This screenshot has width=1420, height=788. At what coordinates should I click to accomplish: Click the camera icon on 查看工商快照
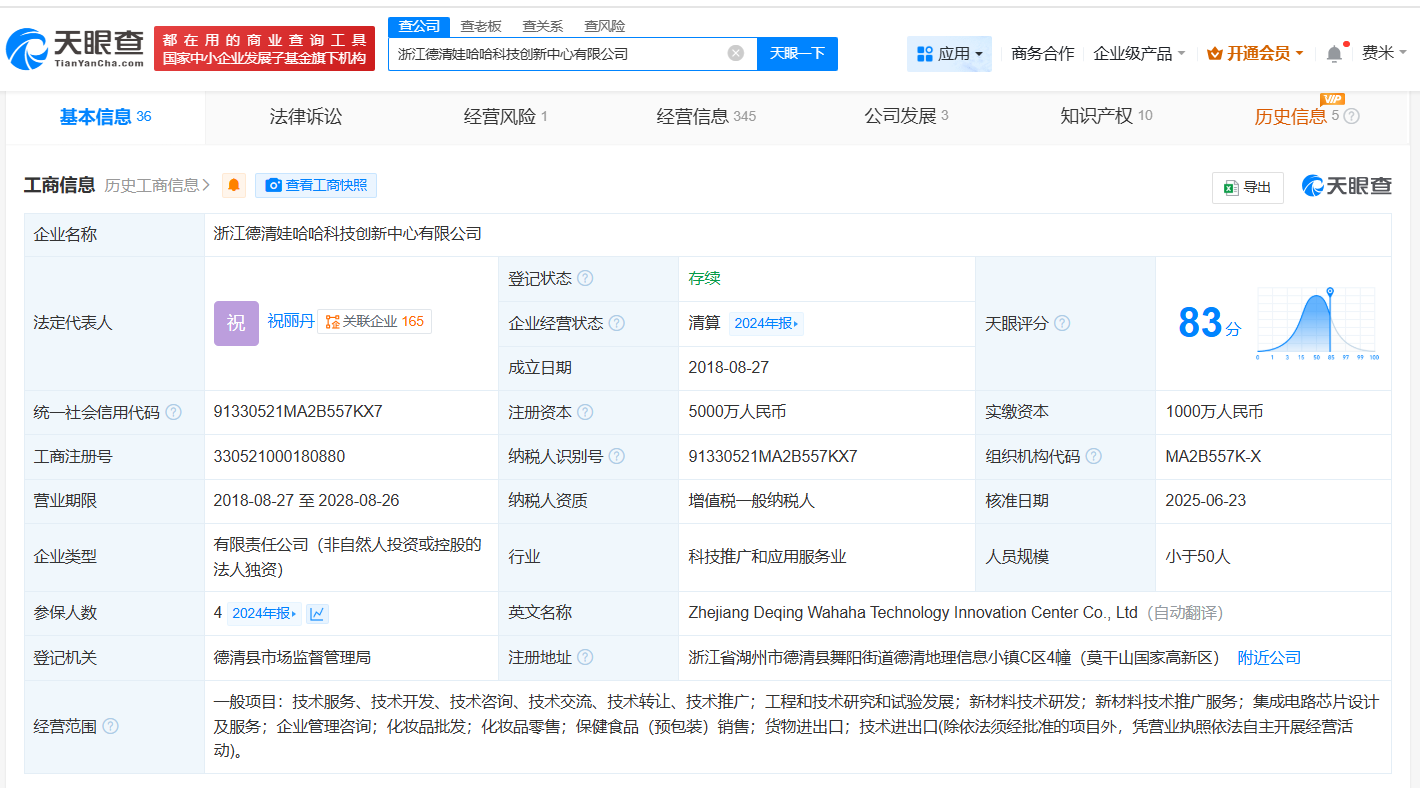(272, 186)
